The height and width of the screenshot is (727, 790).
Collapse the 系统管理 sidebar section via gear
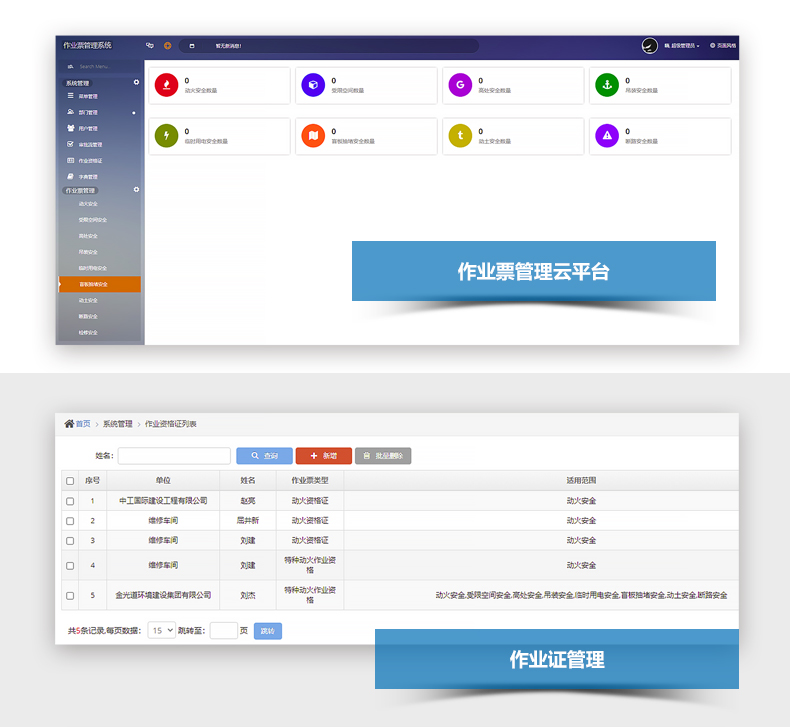[136, 82]
